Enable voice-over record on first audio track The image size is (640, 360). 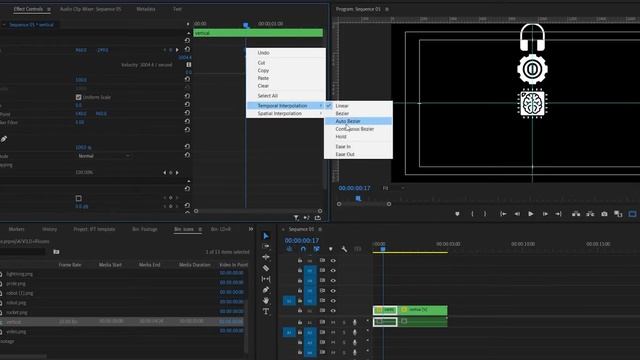tap(354, 322)
